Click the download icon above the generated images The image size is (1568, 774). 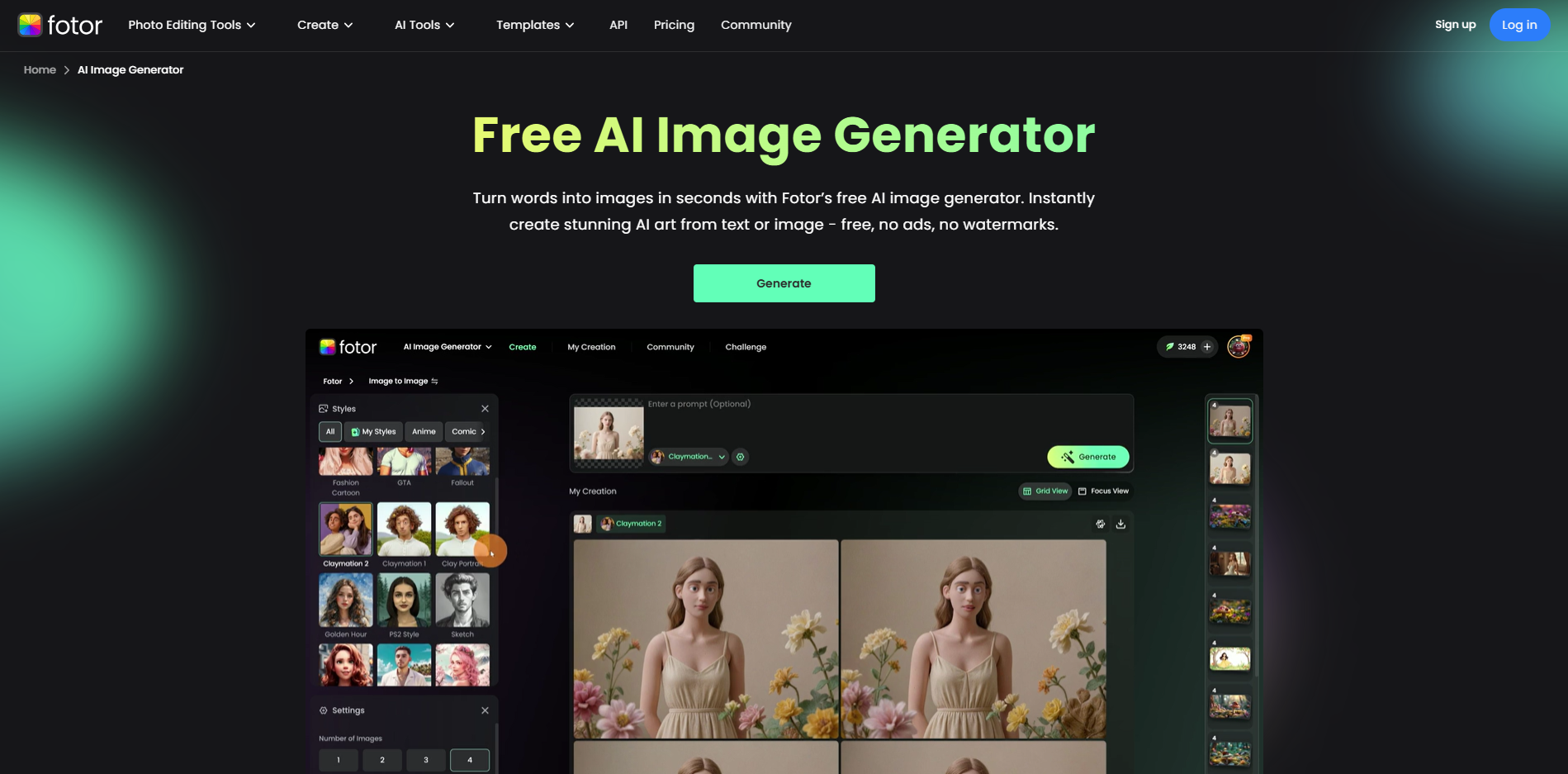pos(1120,524)
